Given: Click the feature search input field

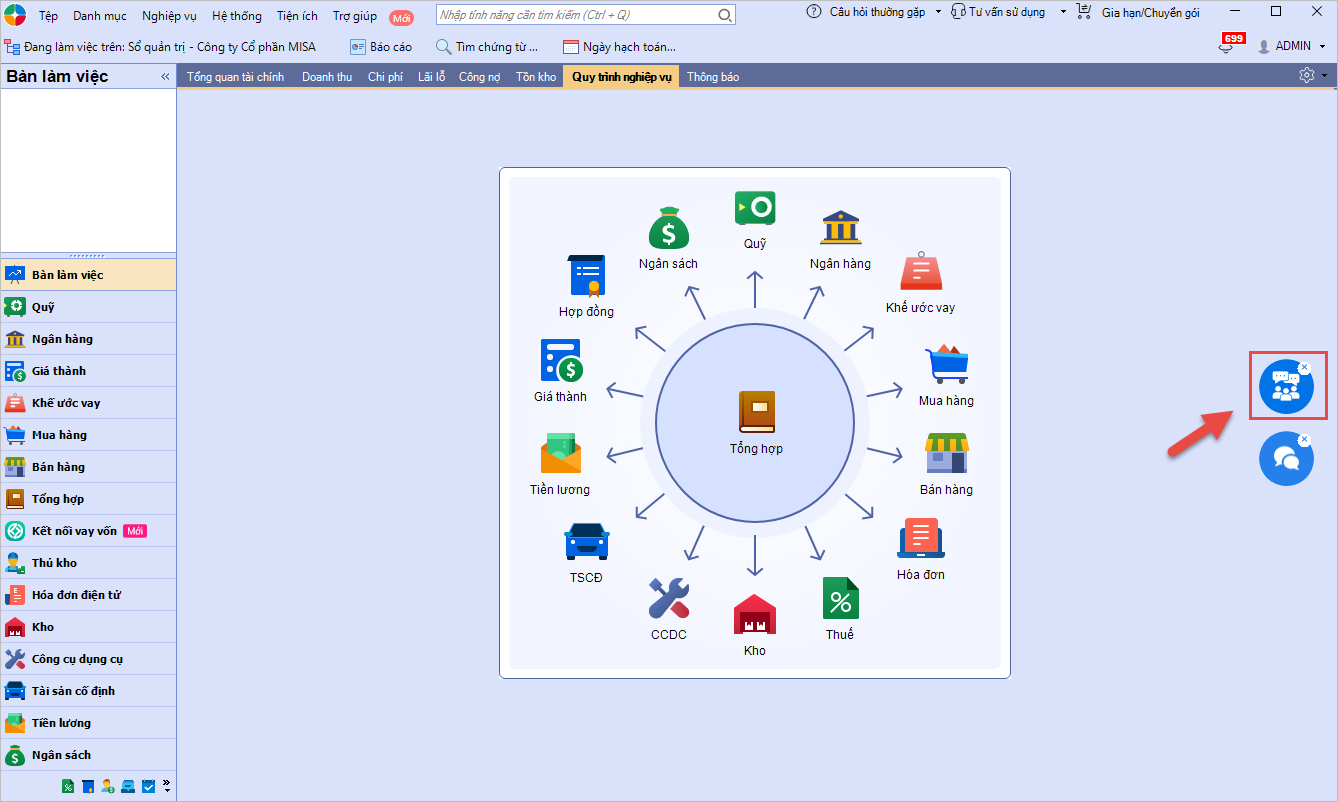Looking at the screenshot, I should point(576,16).
